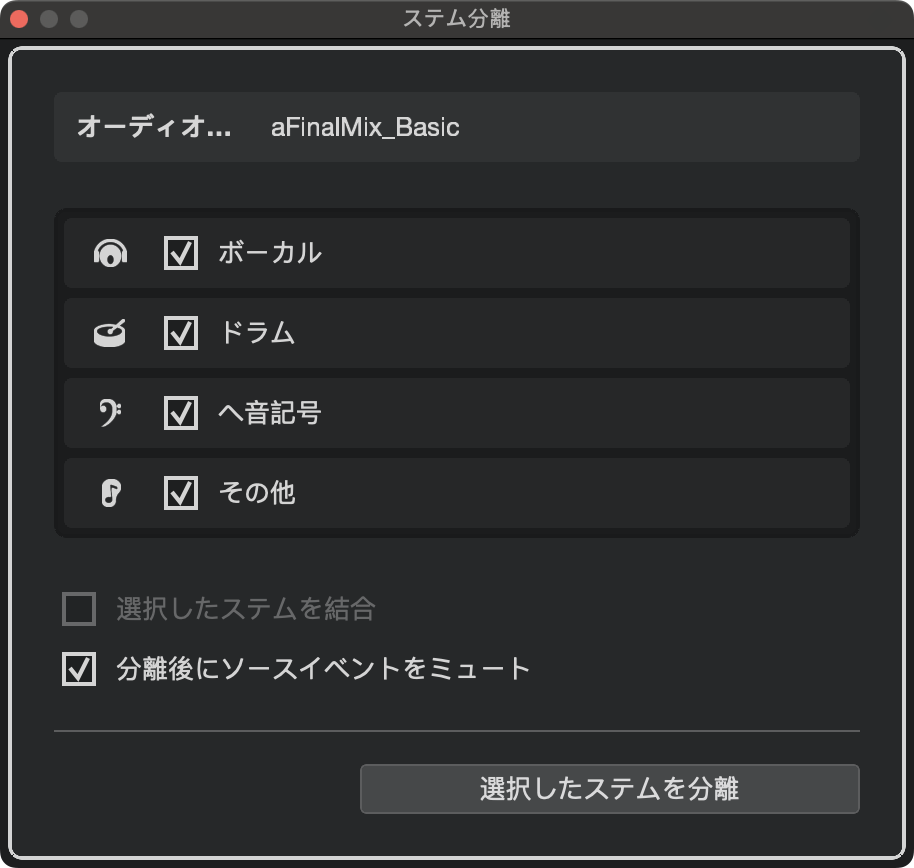Select the ドラム stem label
The height and width of the screenshot is (868, 914).
[x=257, y=333]
